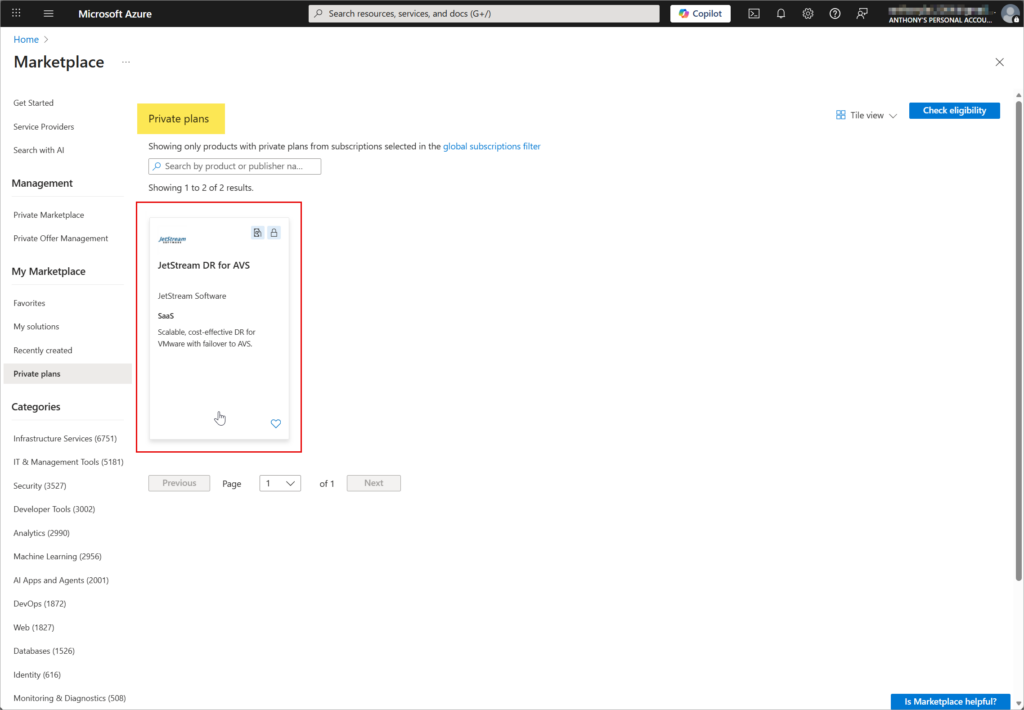Viewport: 1024px width, 710px height.
Task: Click the lock badge on JetStream card
Action: [x=274, y=233]
